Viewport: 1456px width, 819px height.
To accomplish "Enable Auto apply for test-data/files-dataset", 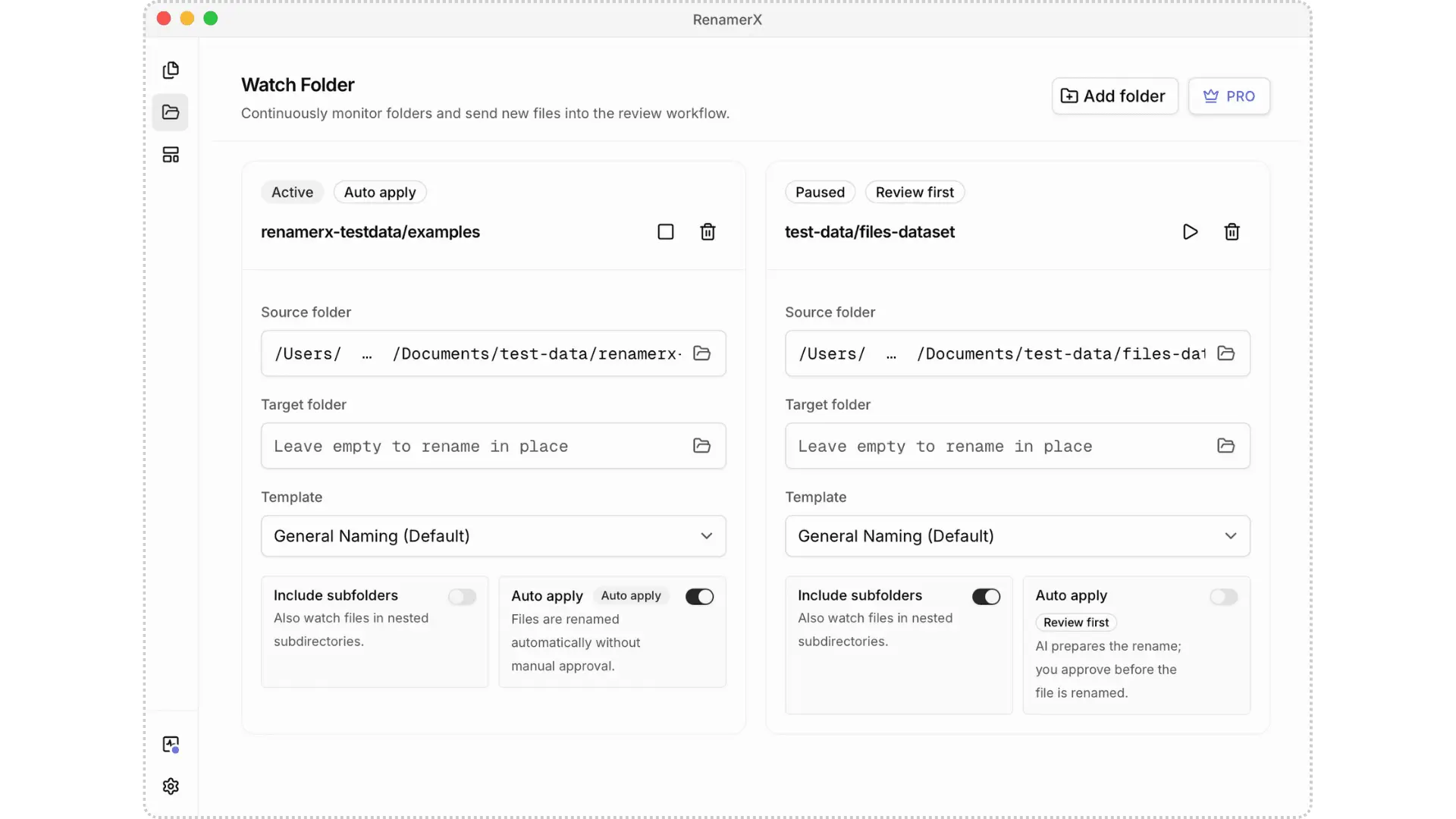I will [1224, 597].
